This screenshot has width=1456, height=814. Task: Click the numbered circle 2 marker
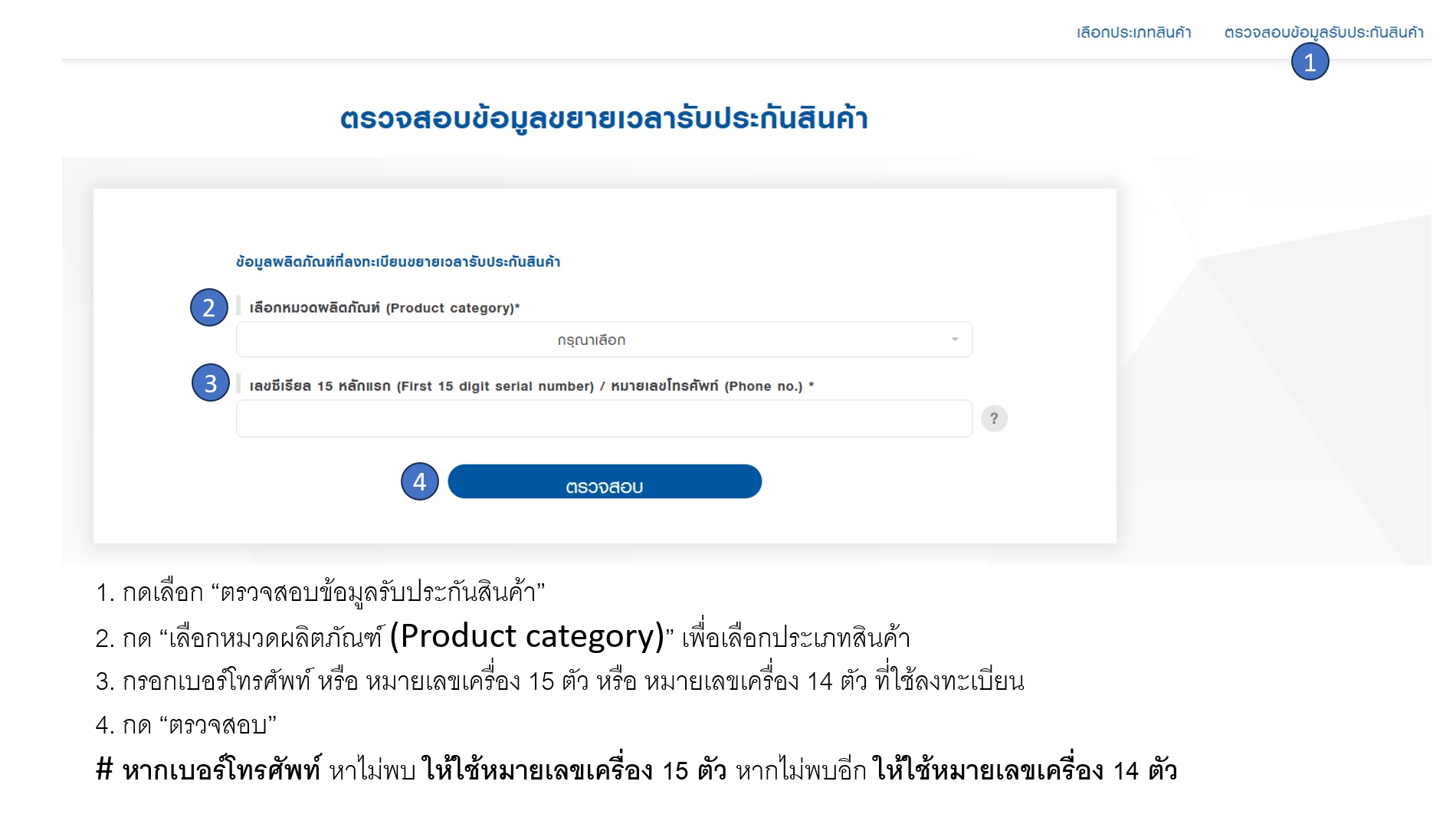pyautogui.click(x=208, y=307)
